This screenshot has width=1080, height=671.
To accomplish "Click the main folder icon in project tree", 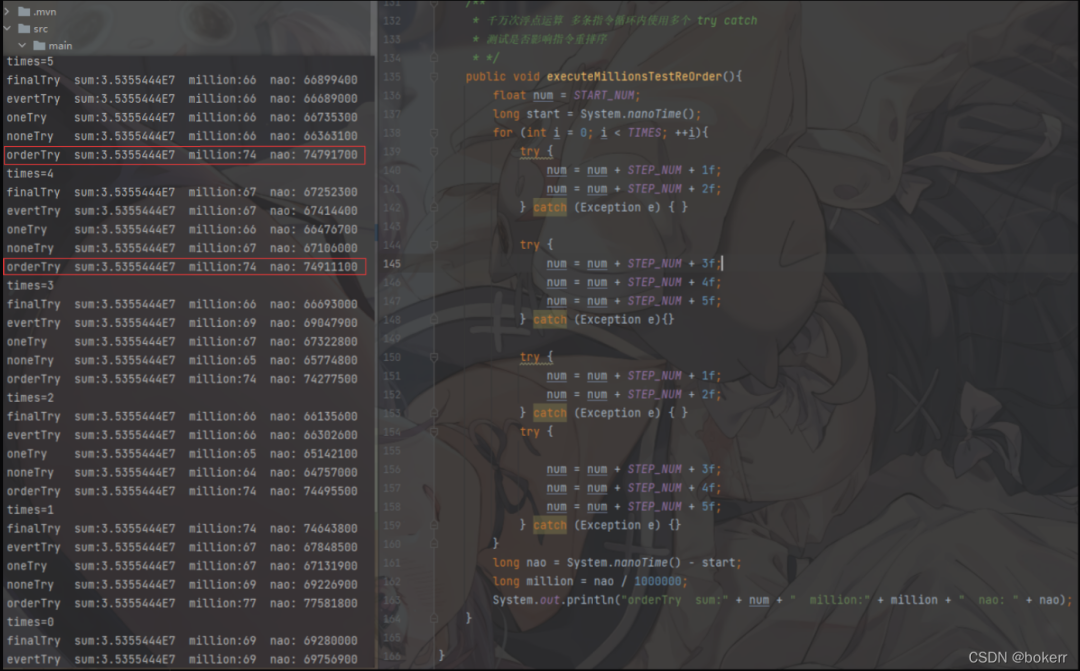I will (x=39, y=45).
